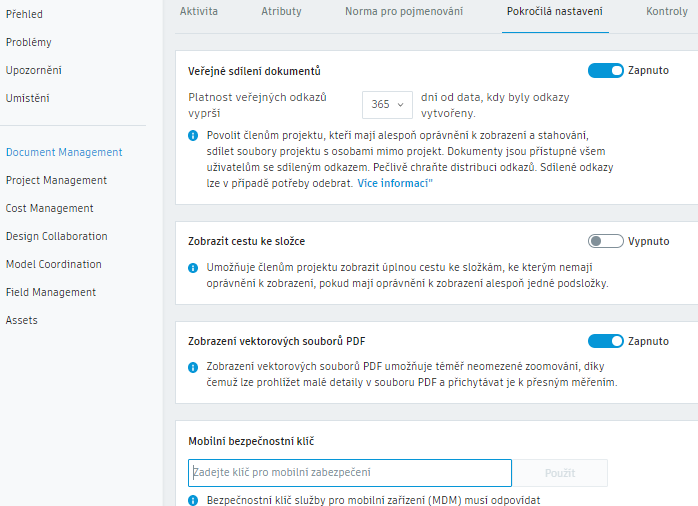The height and width of the screenshot is (506, 698).
Task: Open Project Management in sidebar
Action: pos(56,180)
